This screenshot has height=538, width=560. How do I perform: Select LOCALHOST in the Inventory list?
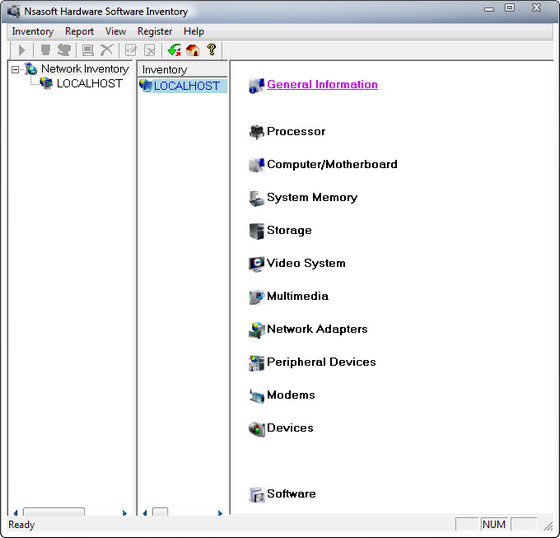point(186,86)
